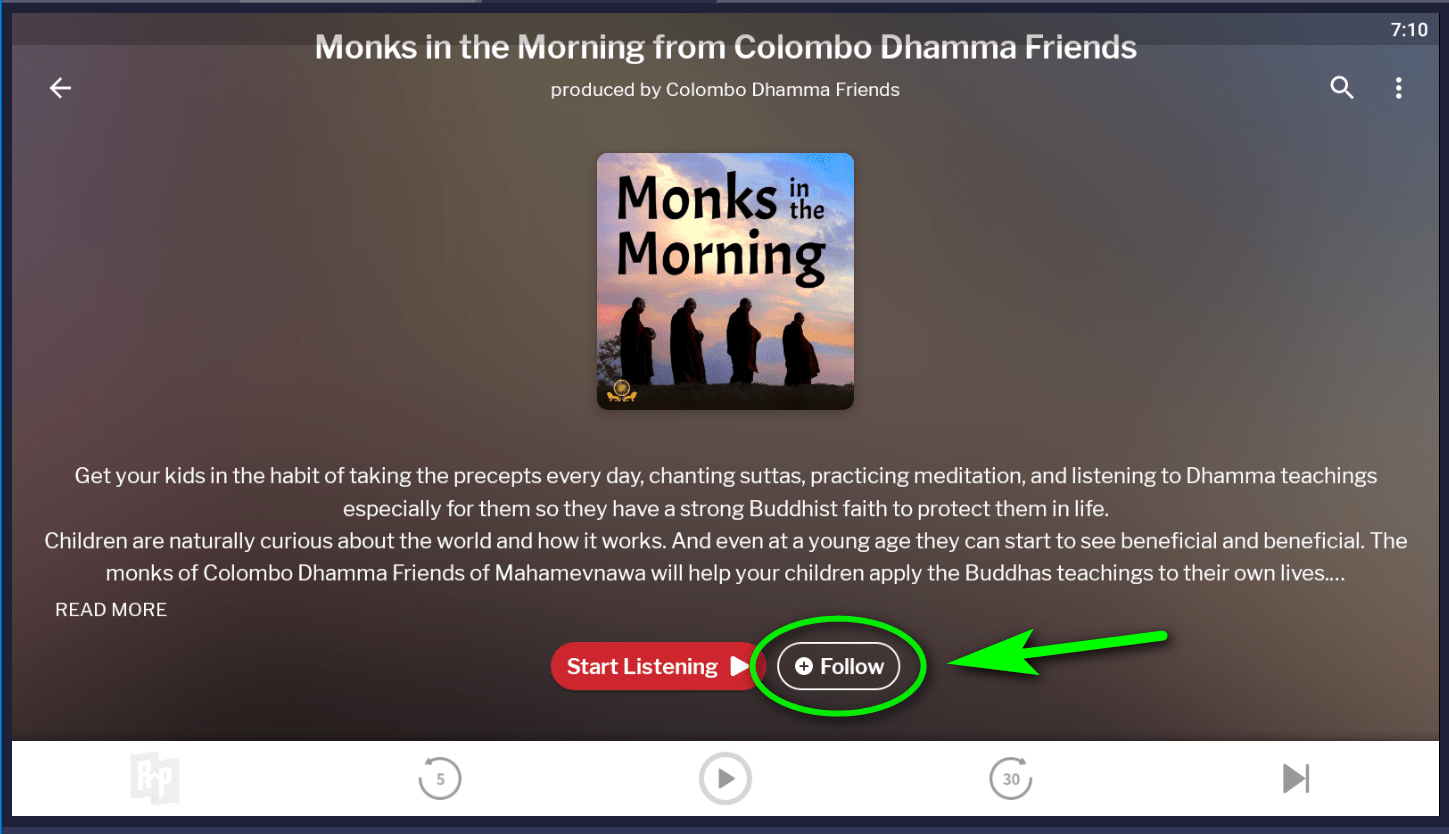Click the monks silhouette in the artwork
The height and width of the screenshot is (834, 1449).
pyautogui.click(x=720, y=340)
